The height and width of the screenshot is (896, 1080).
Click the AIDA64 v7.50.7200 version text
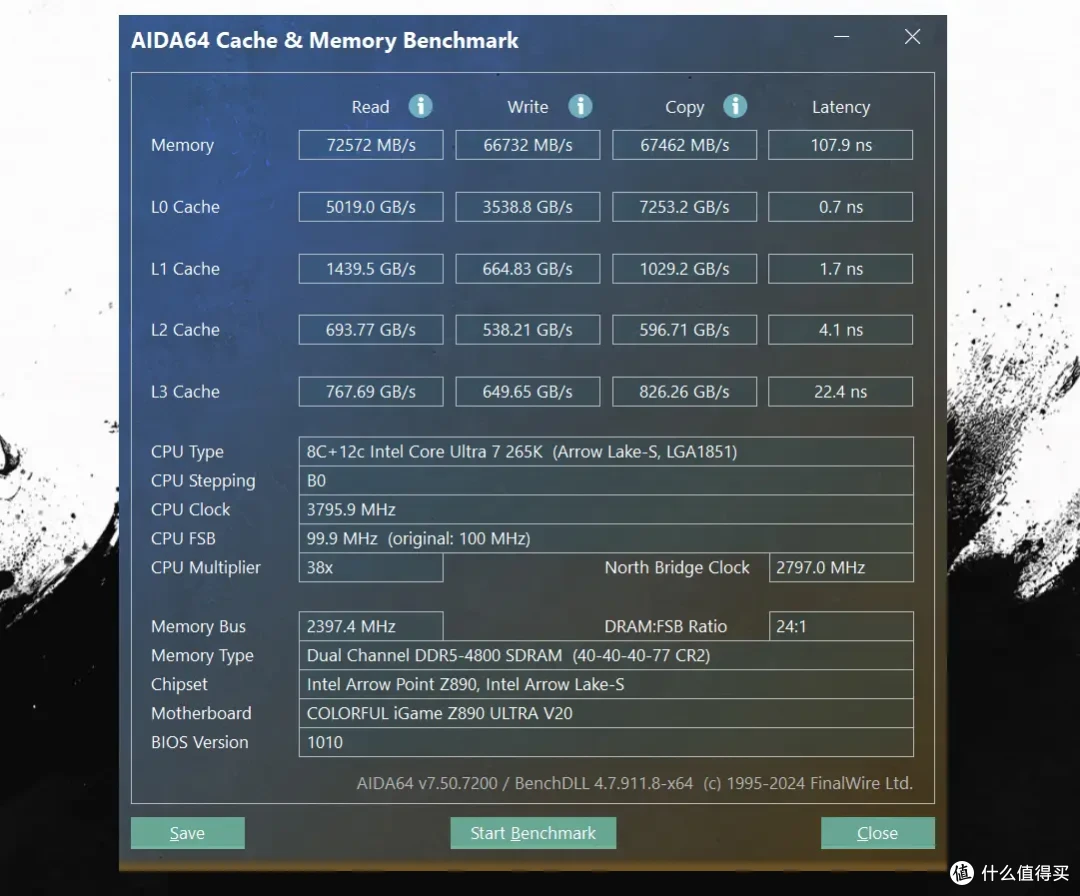pos(634,783)
